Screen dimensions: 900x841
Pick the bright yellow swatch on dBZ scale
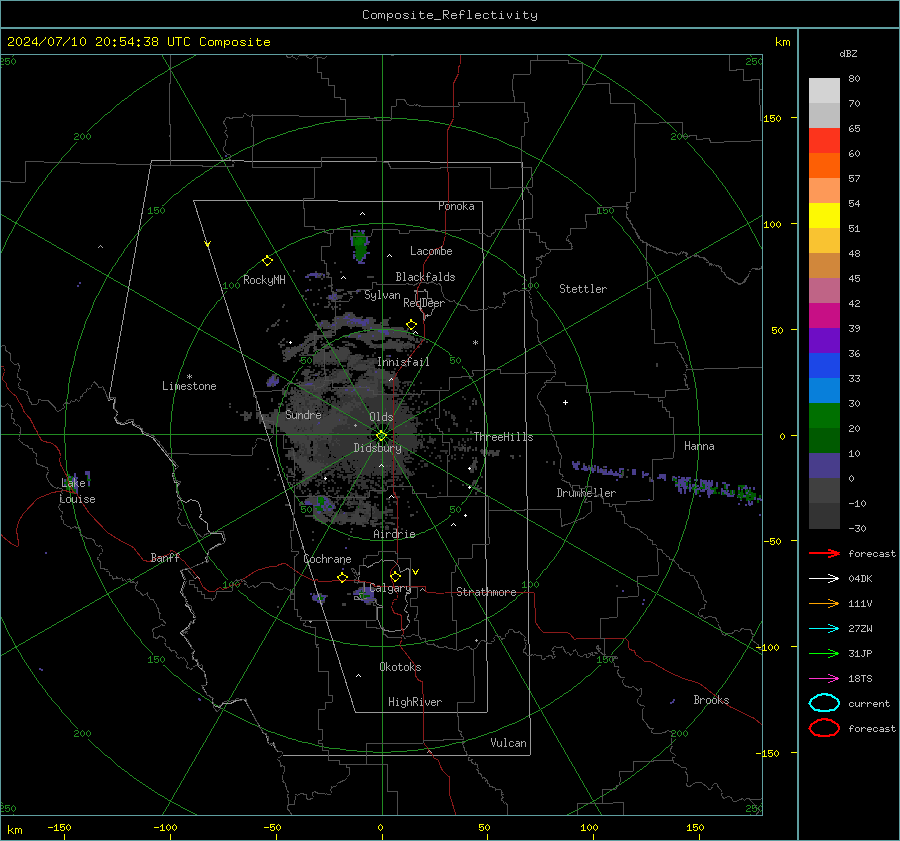tap(824, 215)
